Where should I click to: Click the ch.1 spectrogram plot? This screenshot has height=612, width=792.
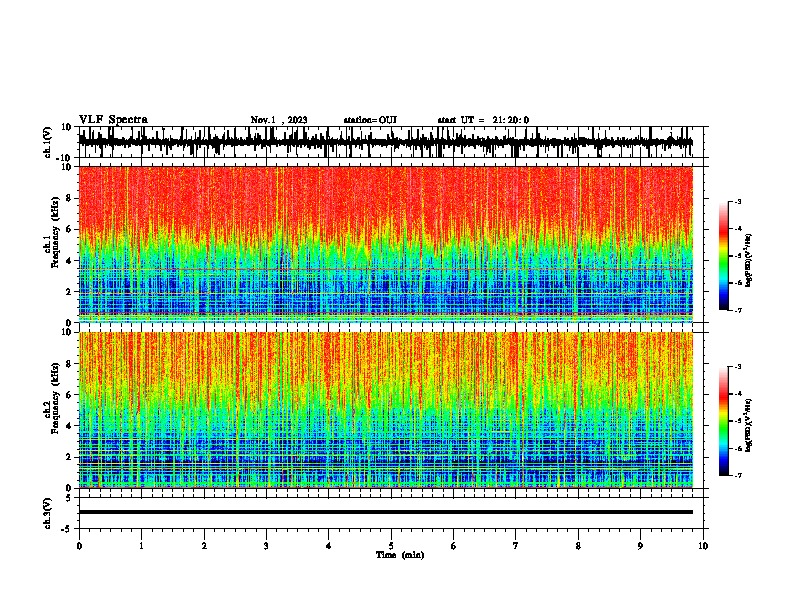[x=386, y=244]
